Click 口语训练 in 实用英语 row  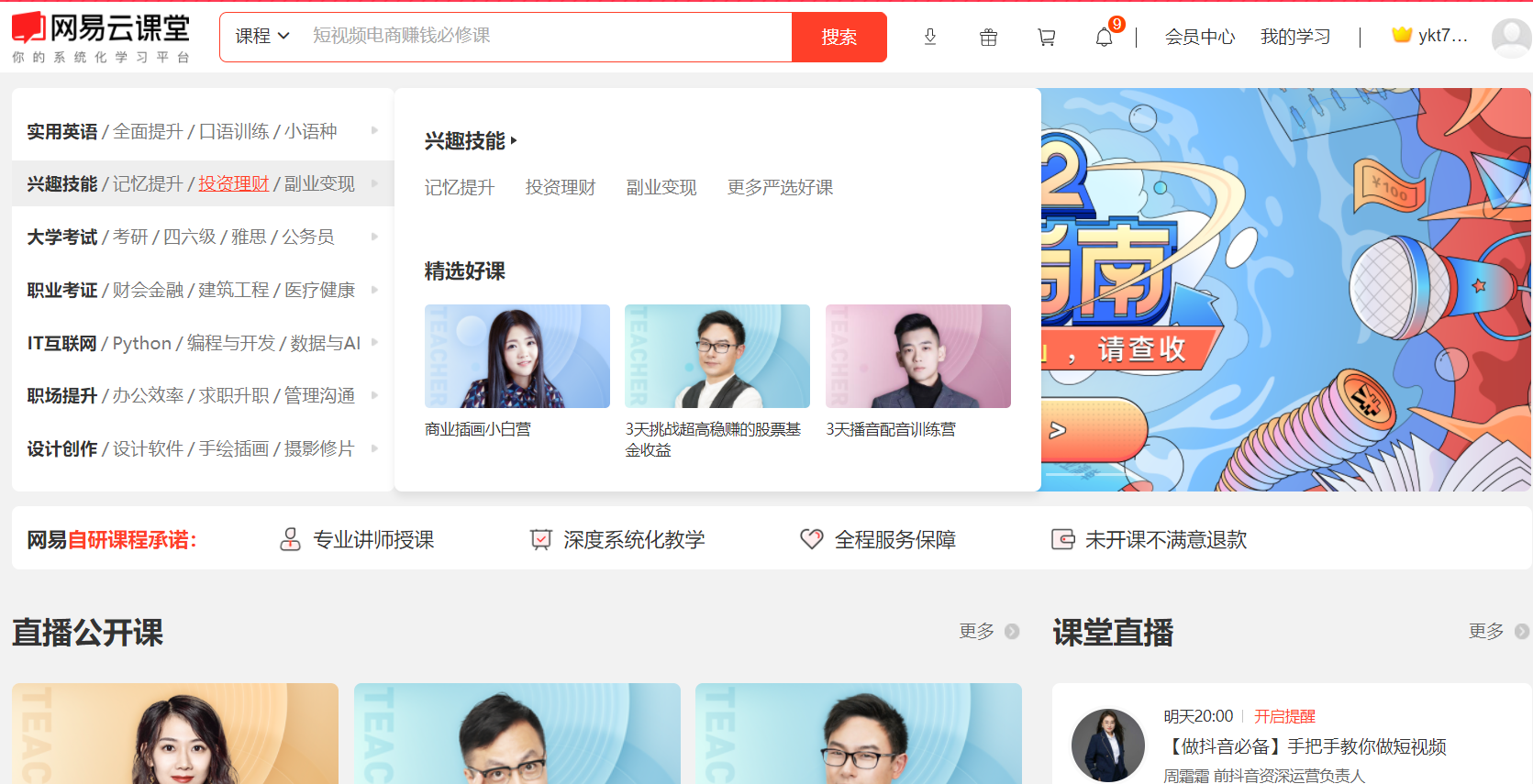234,131
